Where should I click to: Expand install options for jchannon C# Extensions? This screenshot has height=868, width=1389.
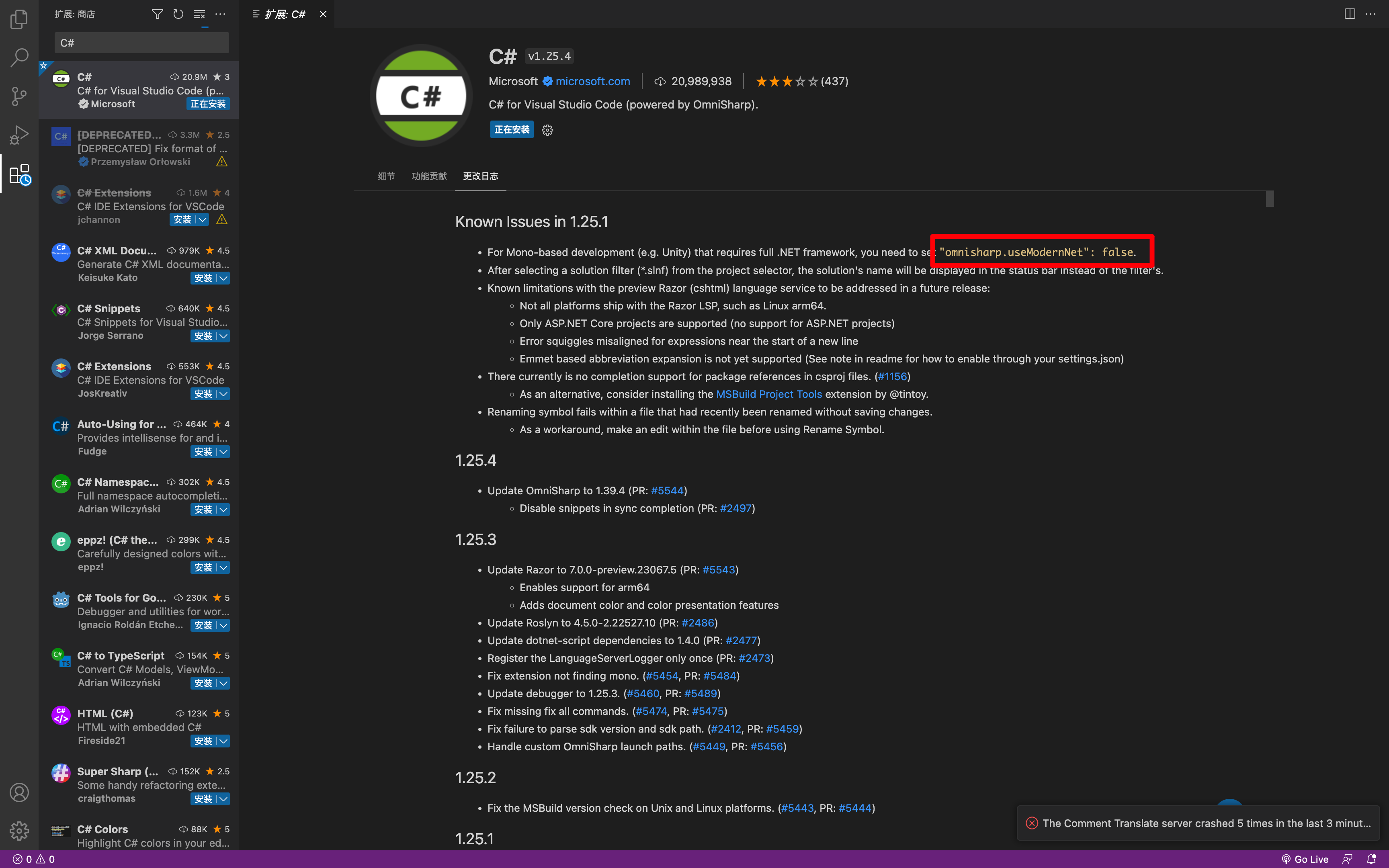(x=203, y=220)
